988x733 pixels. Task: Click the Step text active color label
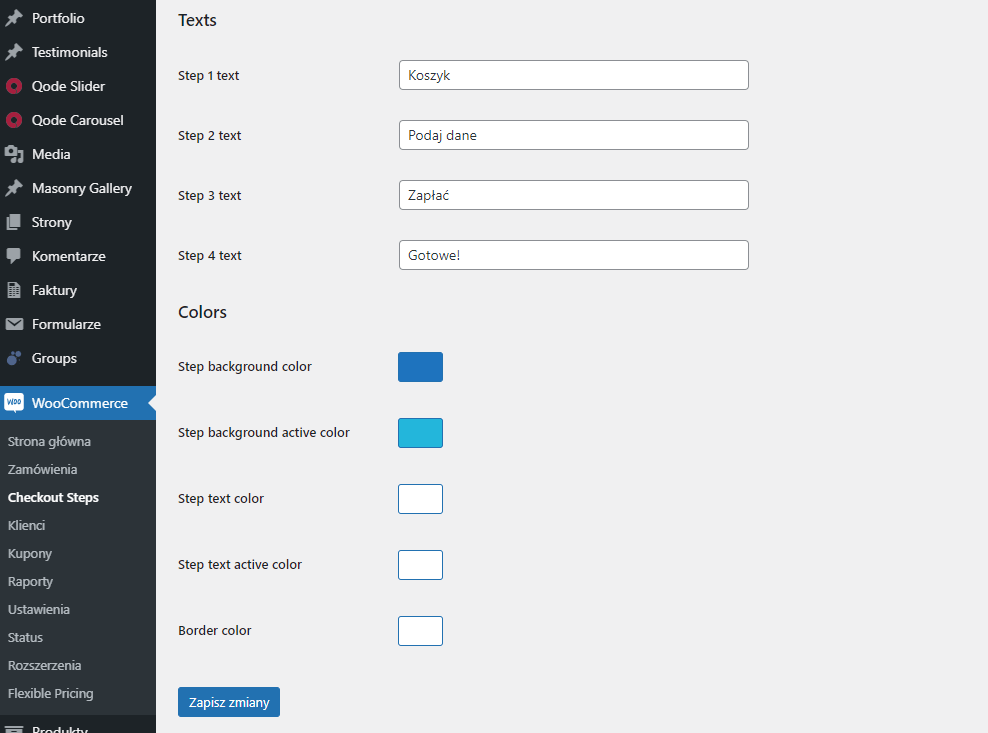point(240,564)
